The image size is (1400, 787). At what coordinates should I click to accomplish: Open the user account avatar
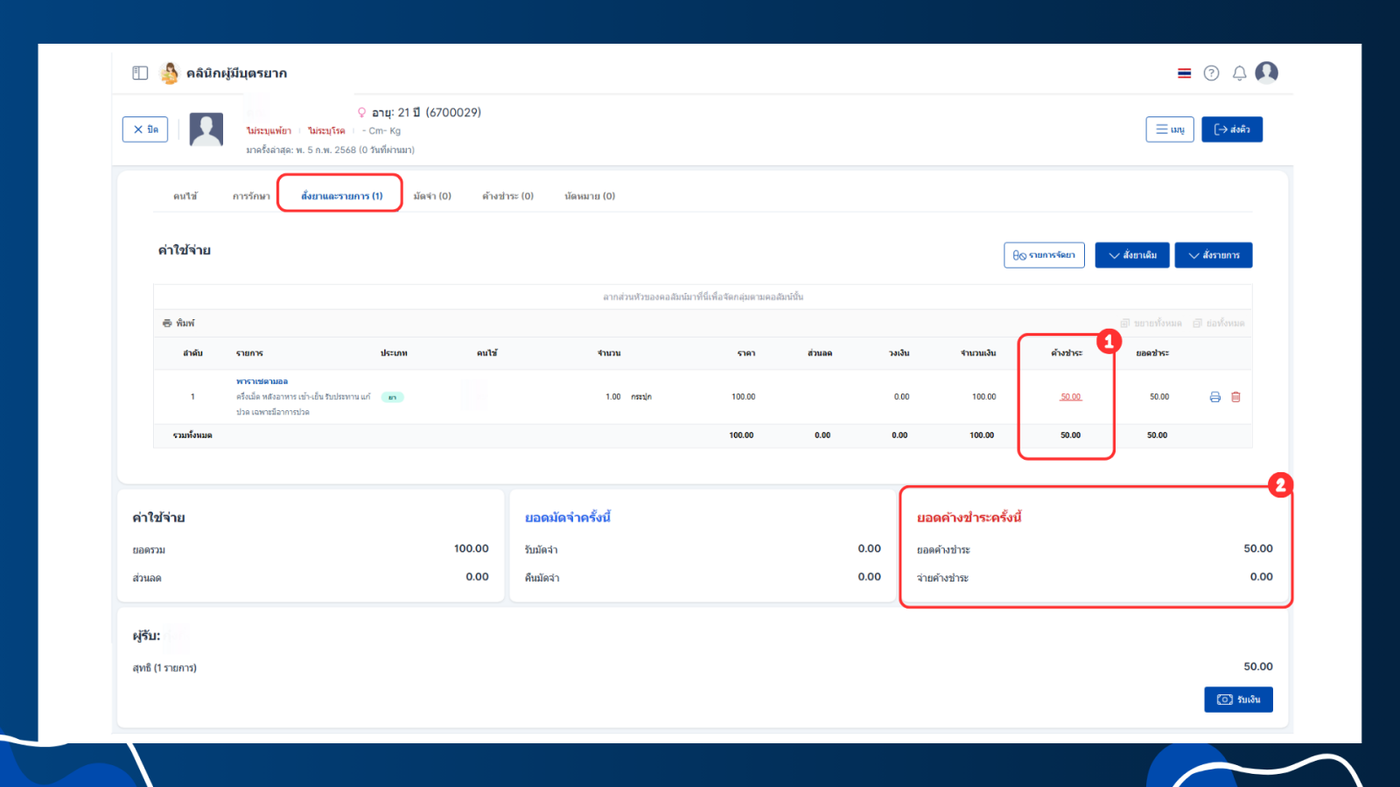[1266, 72]
